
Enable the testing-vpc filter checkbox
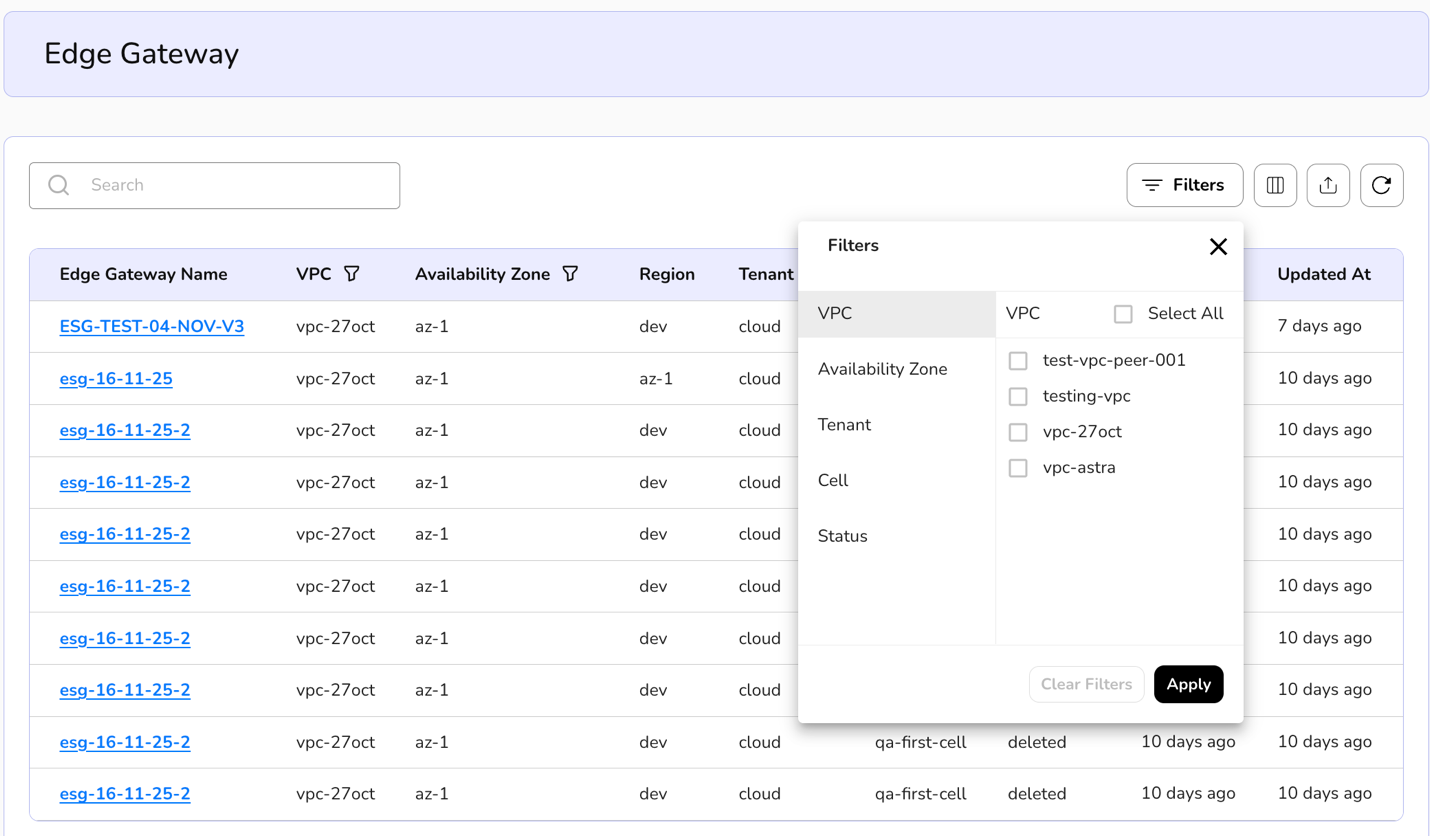point(1018,397)
